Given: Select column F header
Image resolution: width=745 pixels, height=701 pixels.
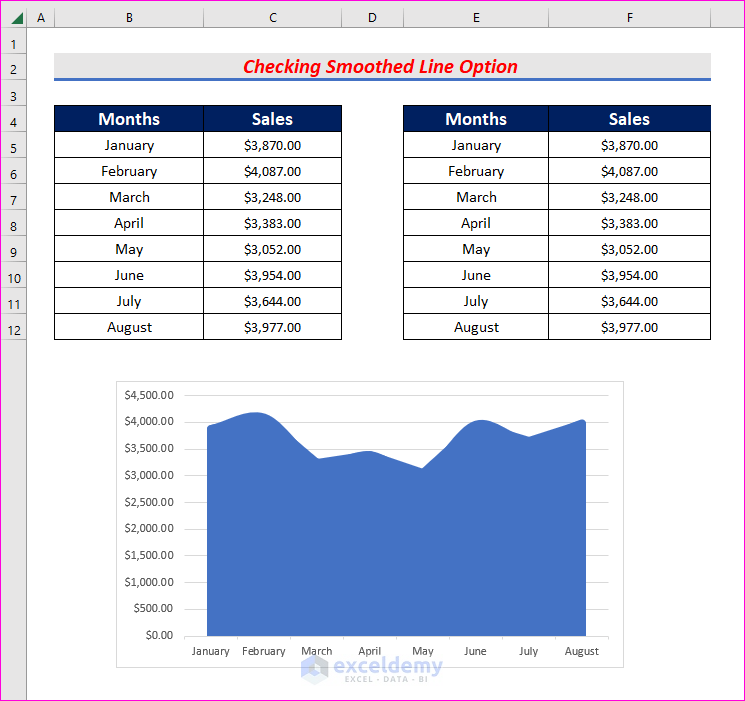Looking at the screenshot, I should click(x=630, y=18).
